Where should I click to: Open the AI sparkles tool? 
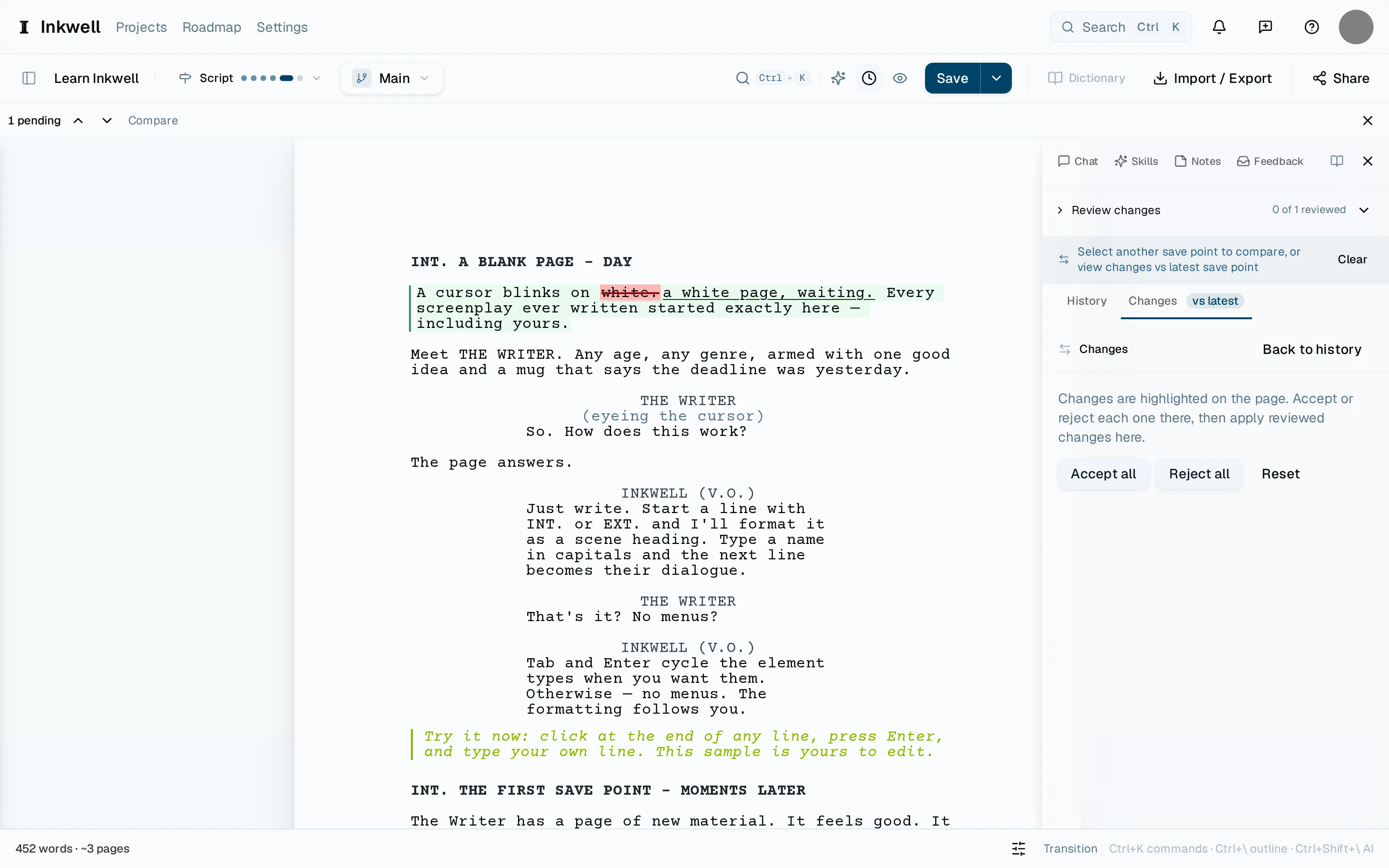point(838,78)
